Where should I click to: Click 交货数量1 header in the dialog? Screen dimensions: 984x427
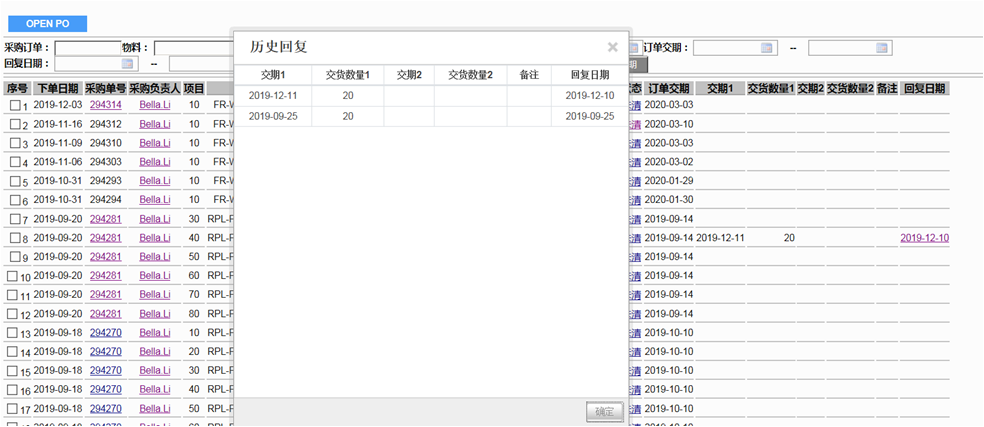tap(348, 75)
